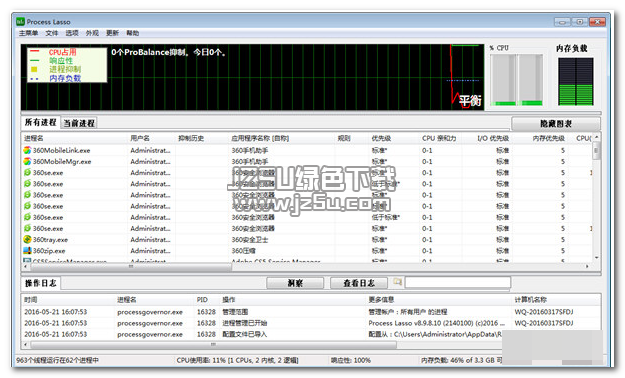This screenshot has height=378, width=625.
Task: Click the 操作 log column header
Action: click(x=229, y=300)
